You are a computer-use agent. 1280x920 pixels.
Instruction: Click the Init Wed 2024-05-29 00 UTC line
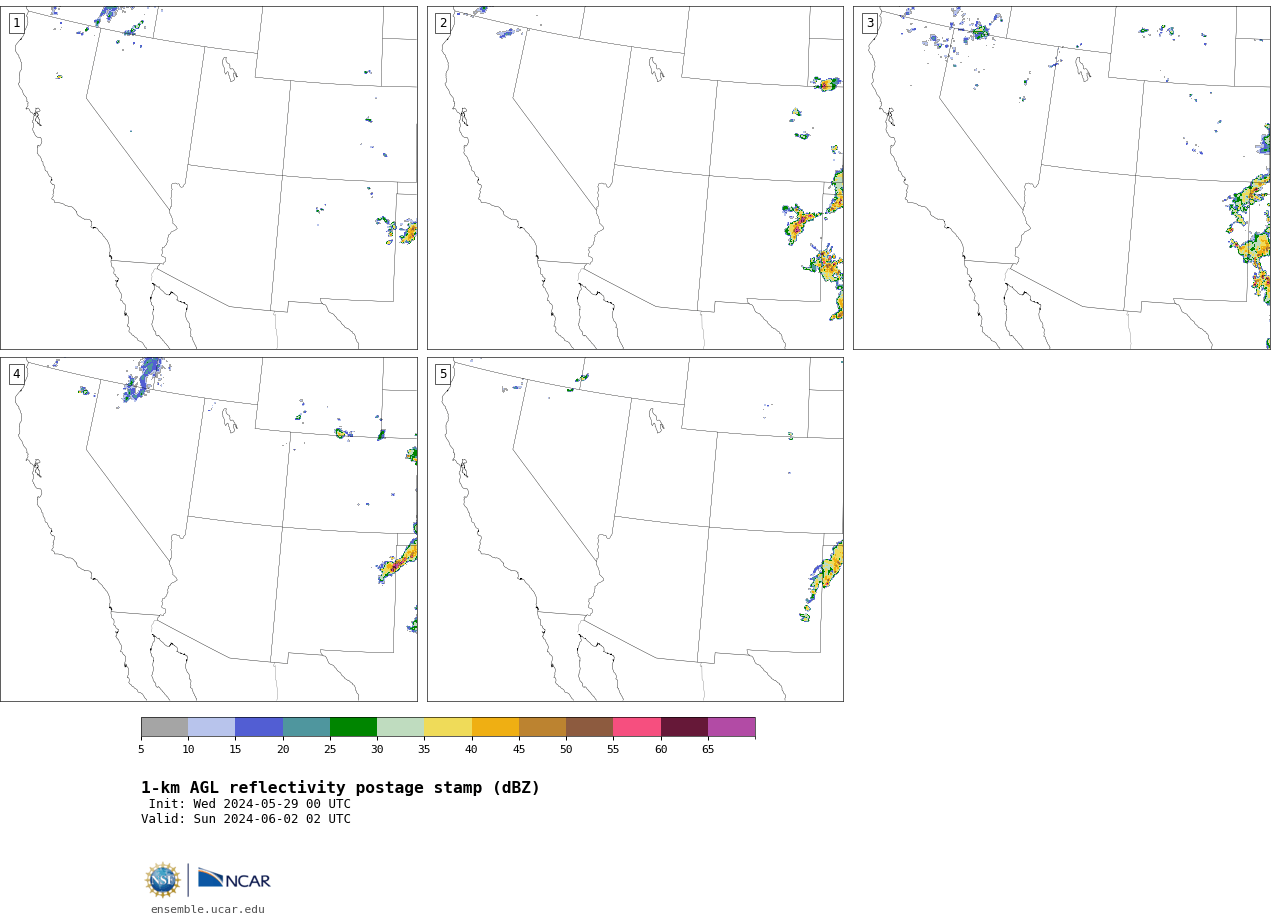(x=250, y=804)
